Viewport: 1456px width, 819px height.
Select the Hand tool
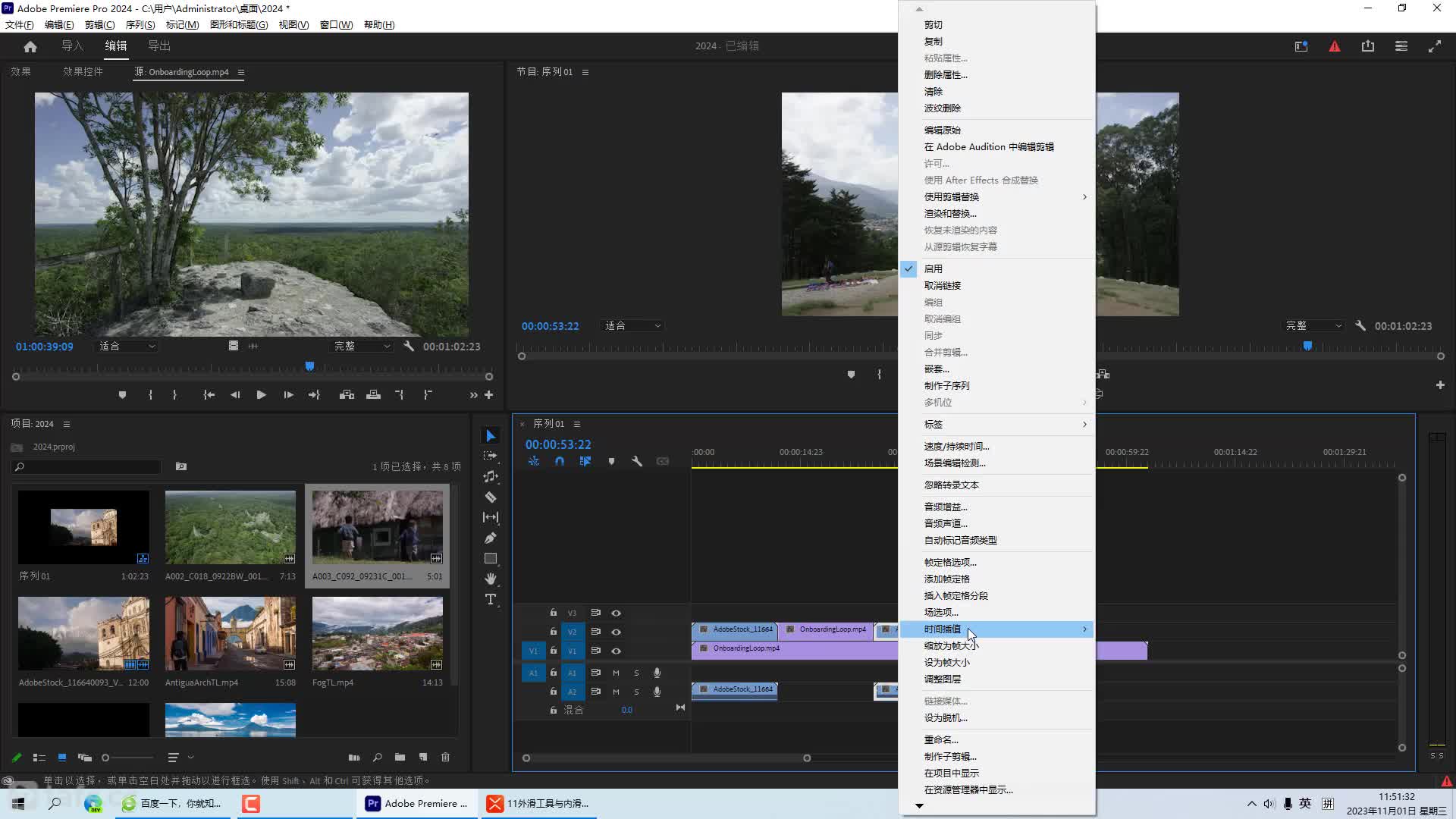[x=490, y=579]
